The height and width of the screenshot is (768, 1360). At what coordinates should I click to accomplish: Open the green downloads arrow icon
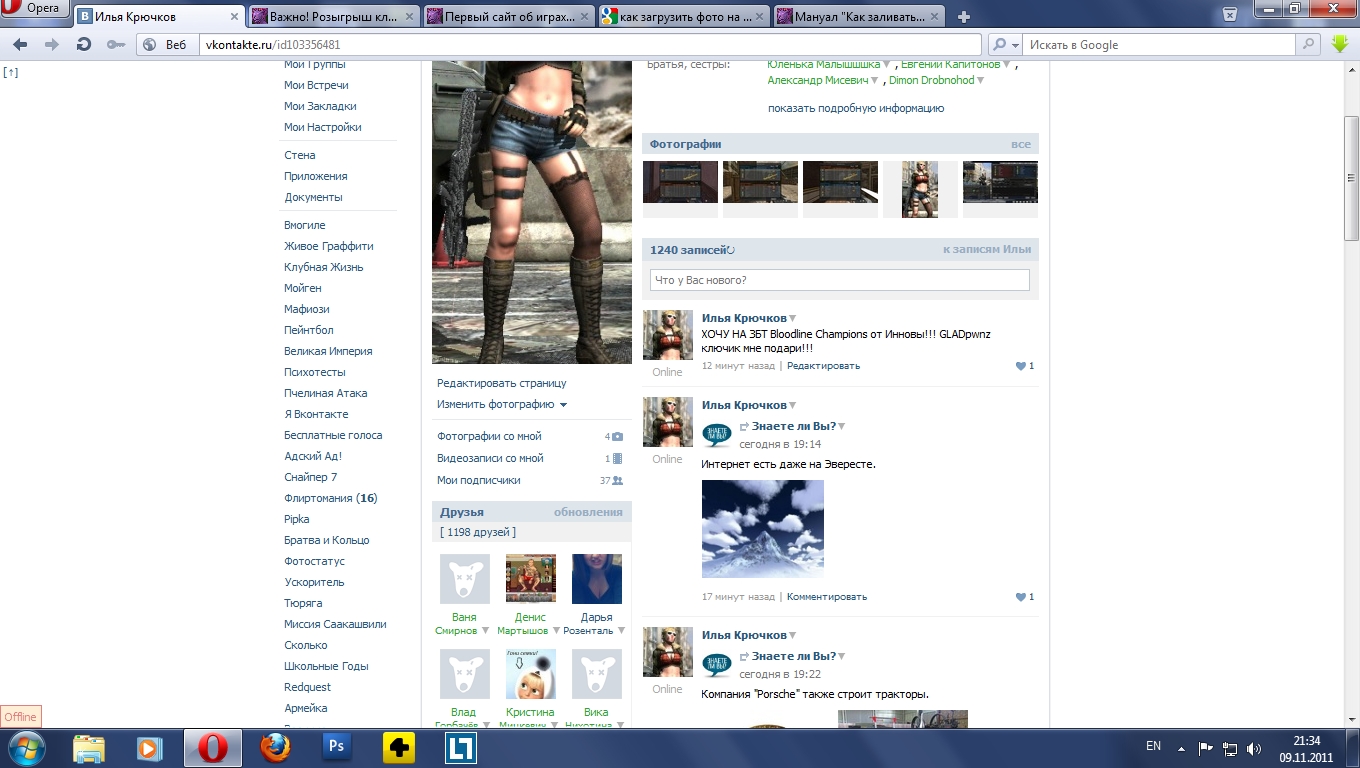pos(1340,45)
